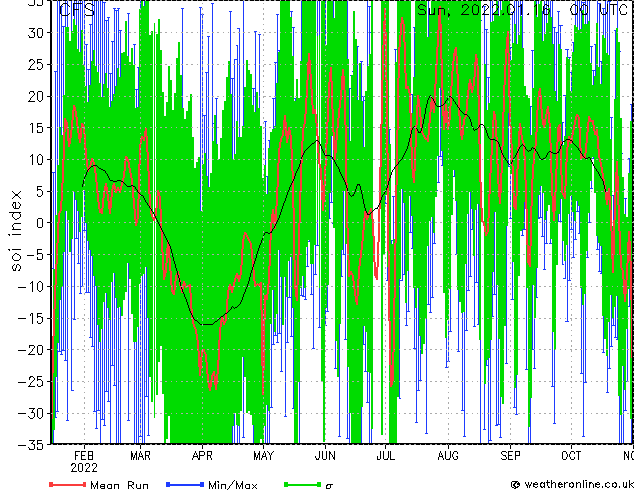Click the 'CFS' model label

pyautogui.click(x=76, y=10)
